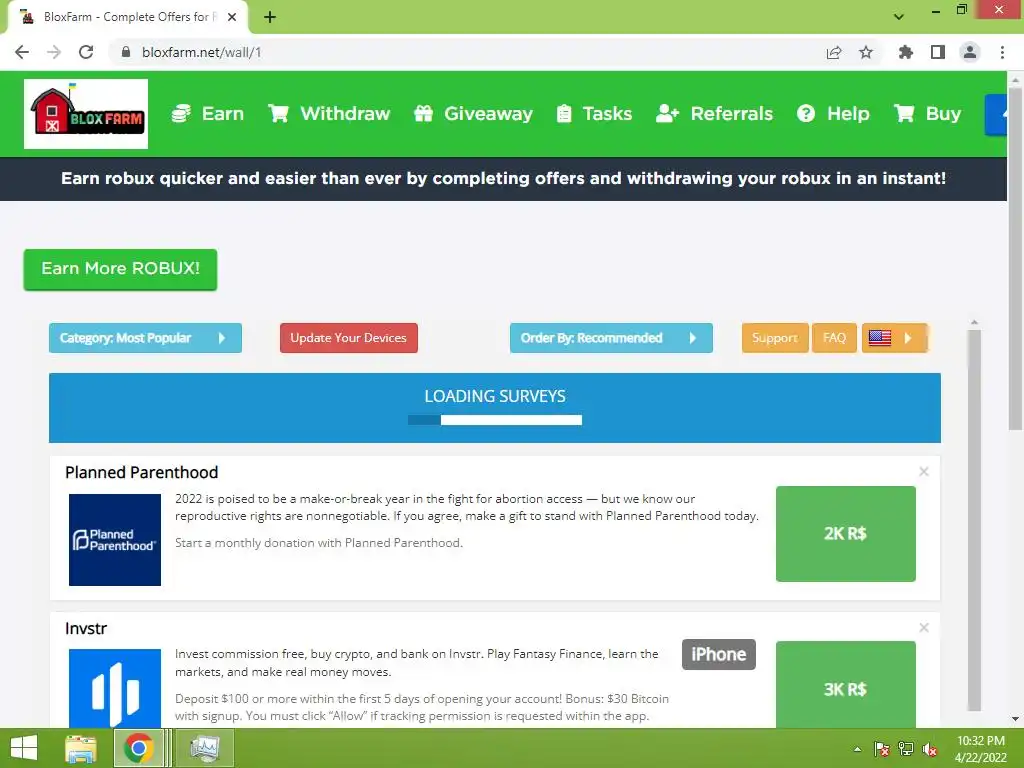1024x768 pixels.
Task: Click the offer wall inner scrollbar
Action: [x=974, y=520]
